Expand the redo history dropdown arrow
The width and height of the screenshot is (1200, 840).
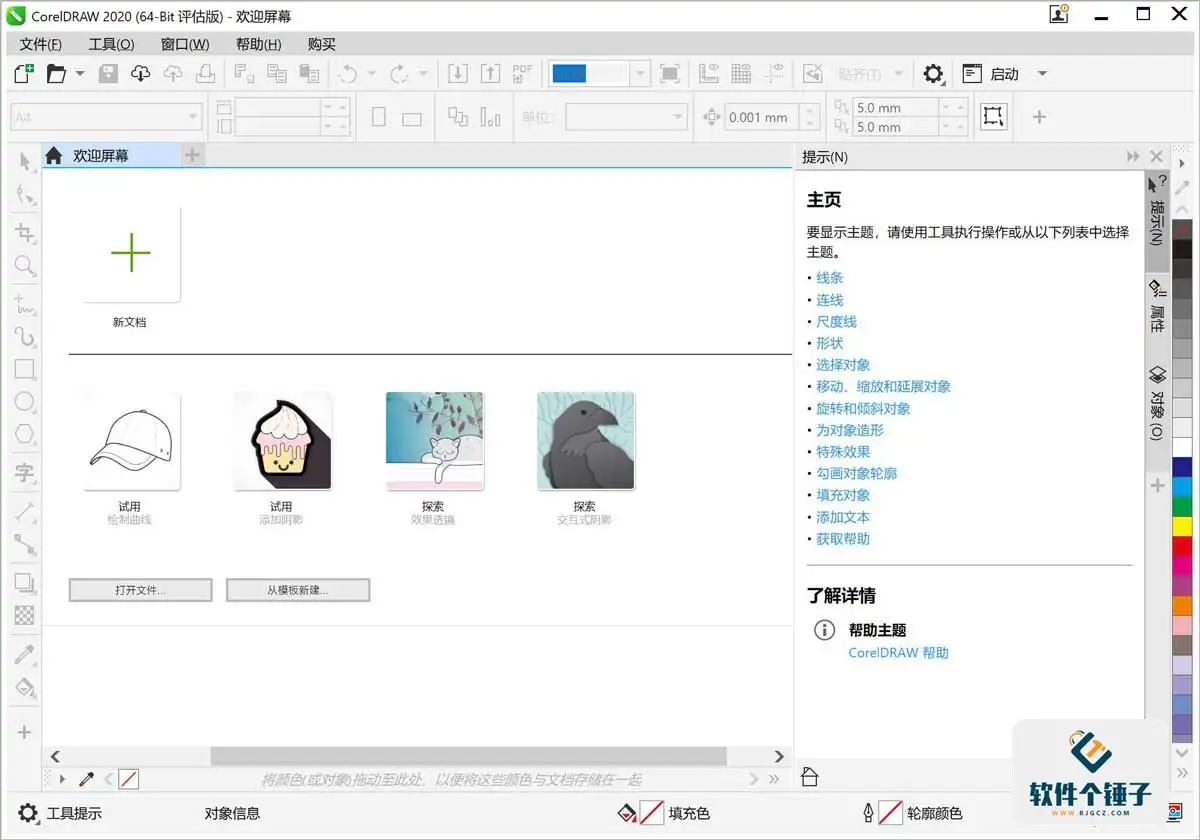coord(423,74)
